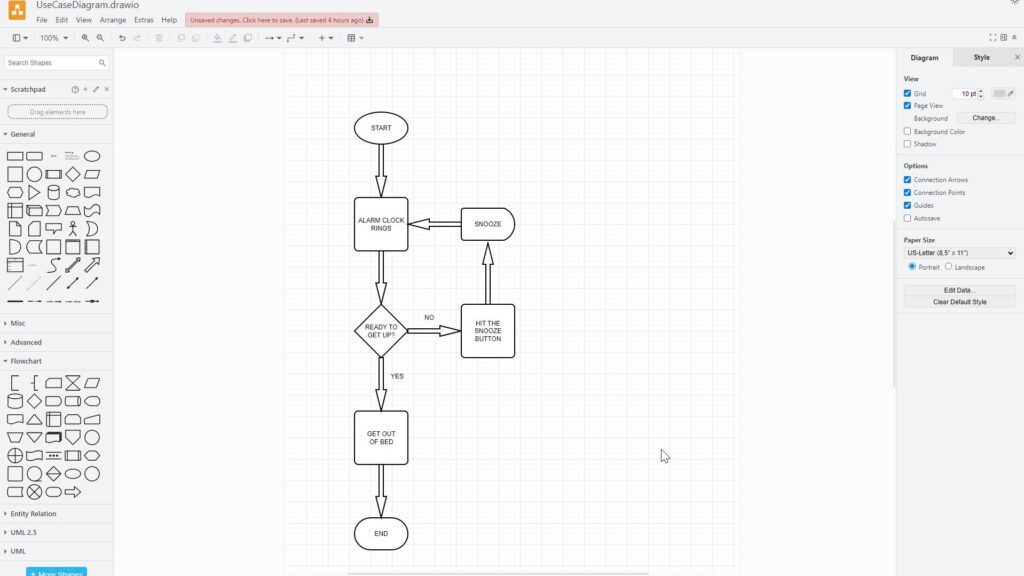
Task: Enable the Shadow option in the Diagram panel
Action: pyautogui.click(x=907, y=143)
